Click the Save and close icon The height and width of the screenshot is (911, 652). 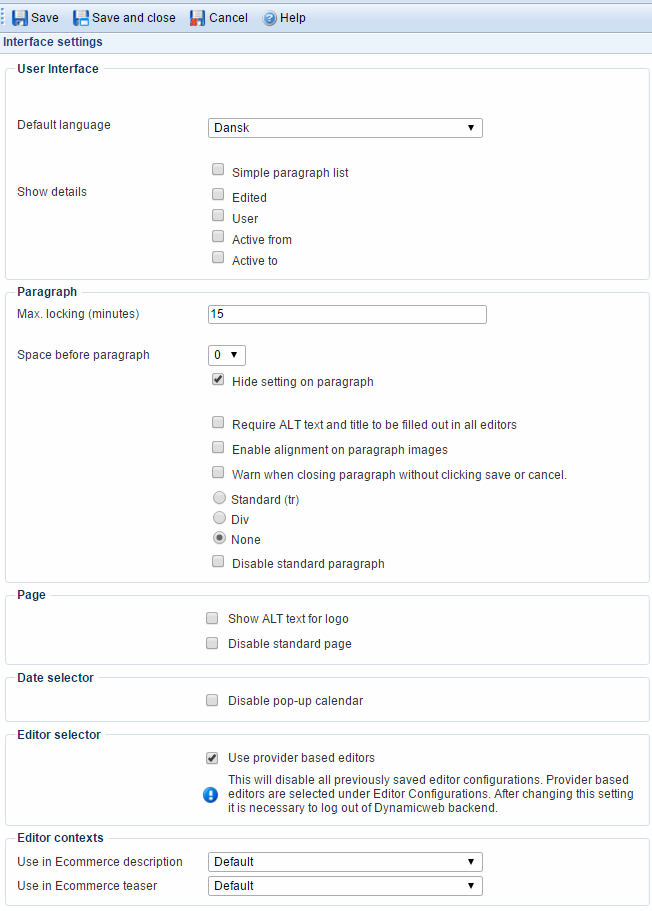[81, 18]
